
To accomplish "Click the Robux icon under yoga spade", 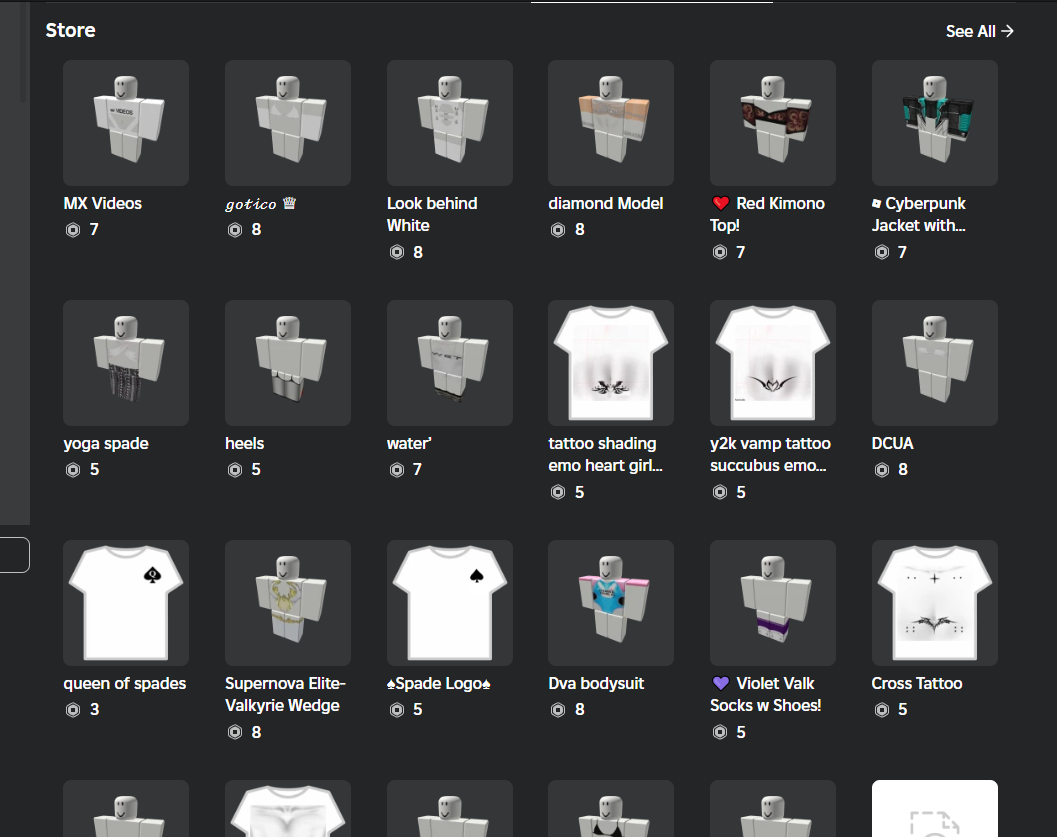I will [73, 470].
